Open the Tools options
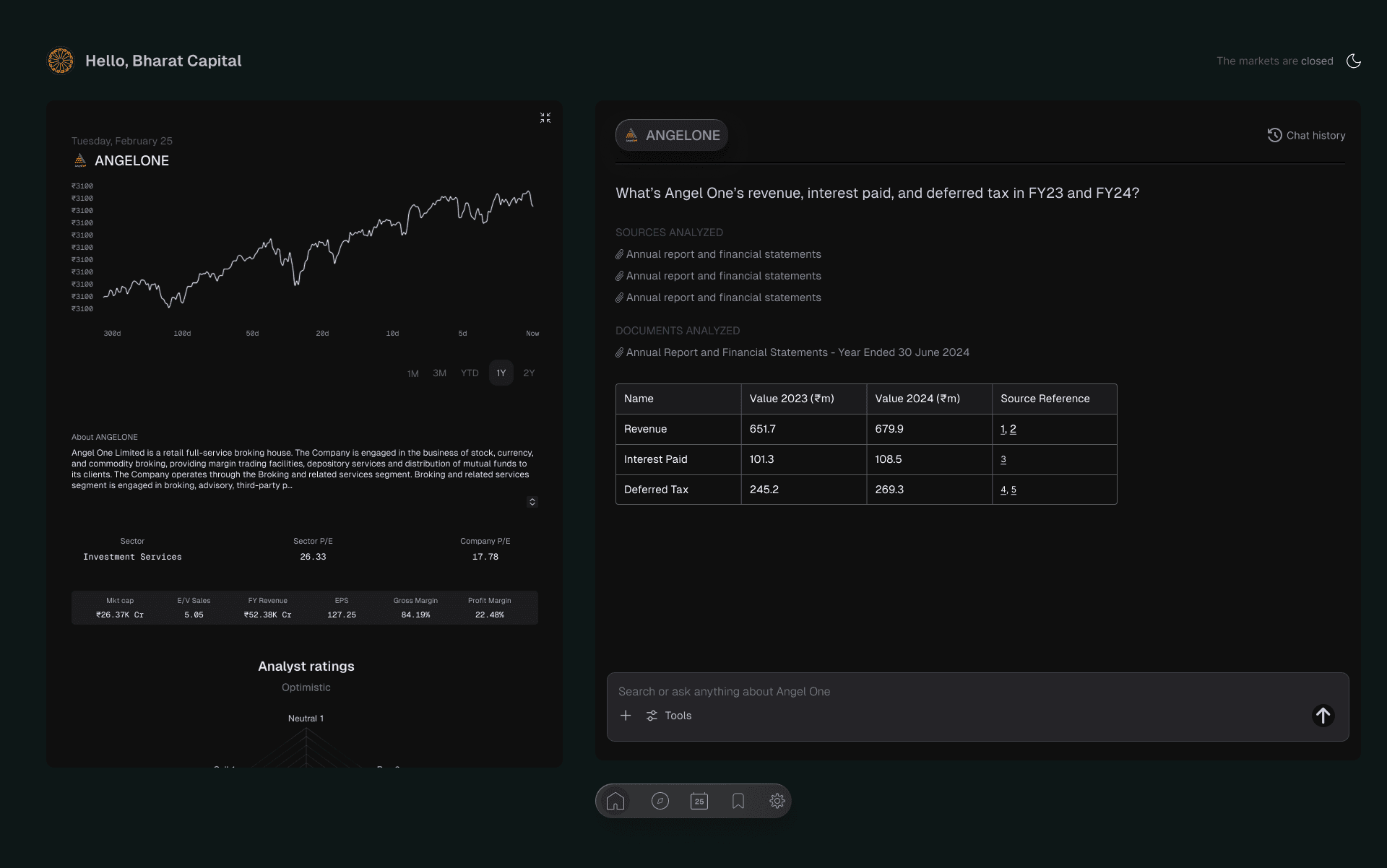 669,715
